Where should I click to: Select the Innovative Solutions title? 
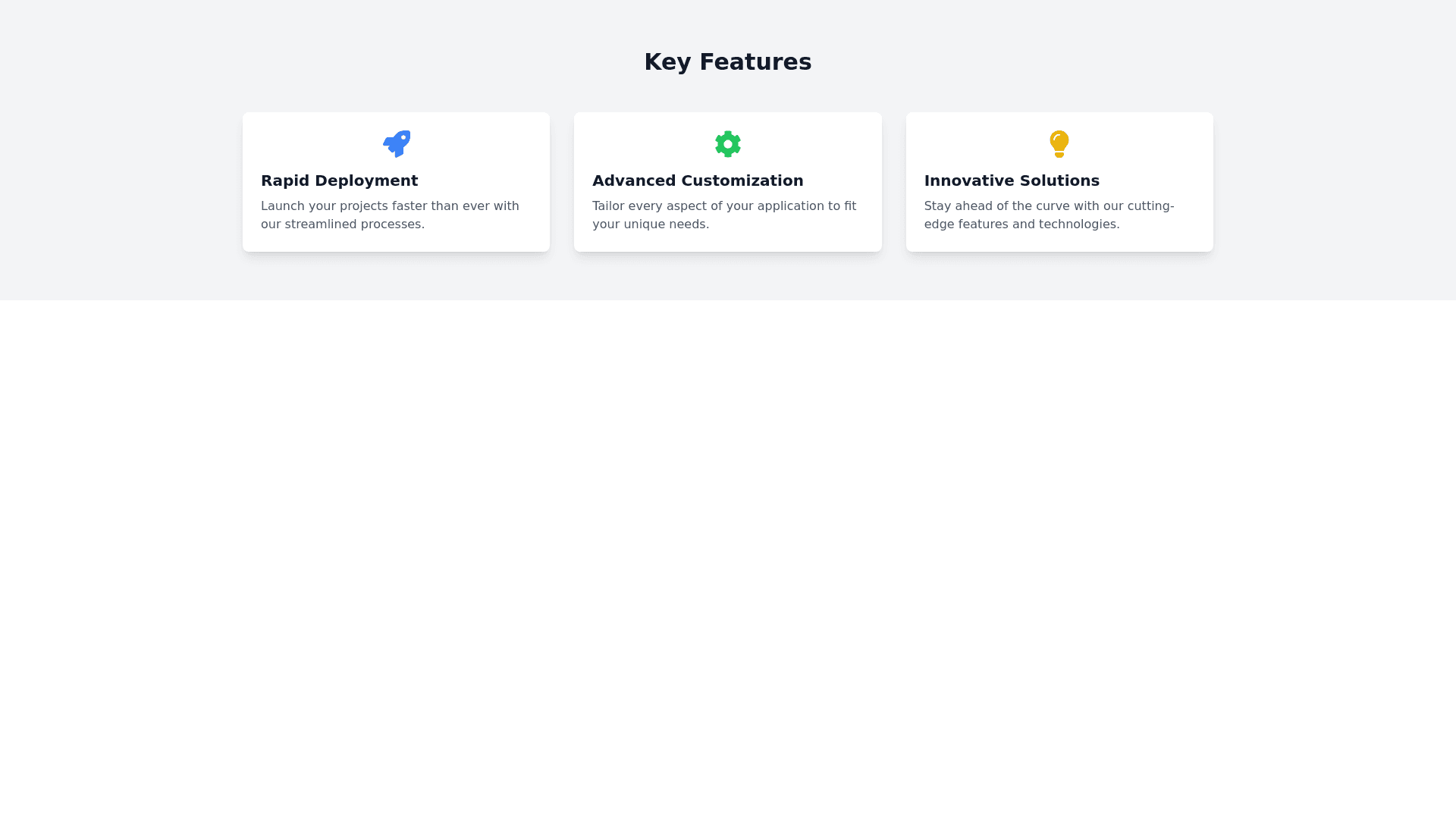click(x=1012, y=180)
